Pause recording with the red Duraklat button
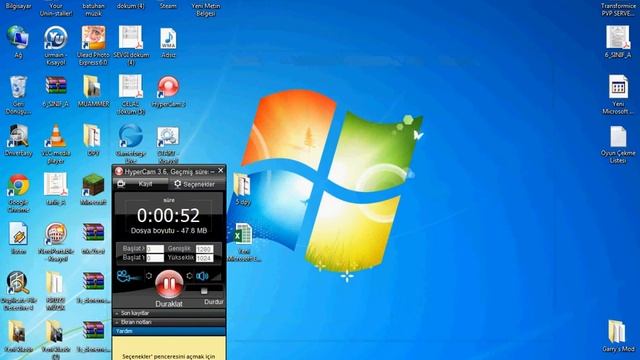The height and width of the screenshot is (360, 640). coord(169,283)
